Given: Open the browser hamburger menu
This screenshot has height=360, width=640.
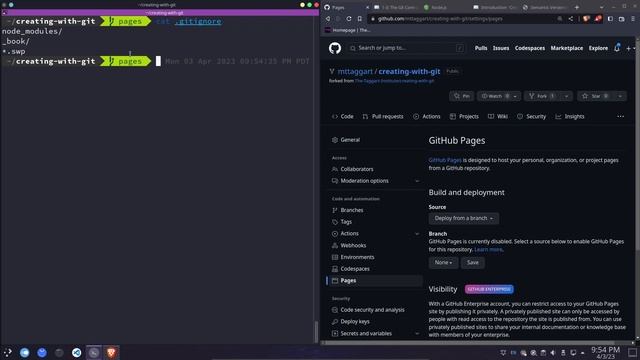Looking at the screenshot, I should pyautogui.click(x=633, y=19).
